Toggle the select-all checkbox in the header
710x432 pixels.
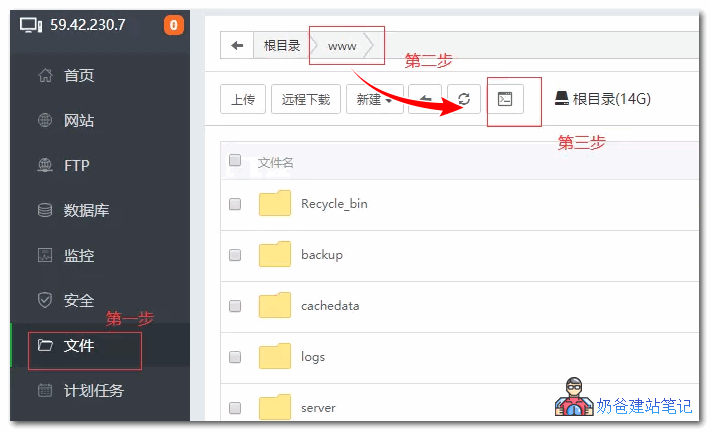[235, 160]
